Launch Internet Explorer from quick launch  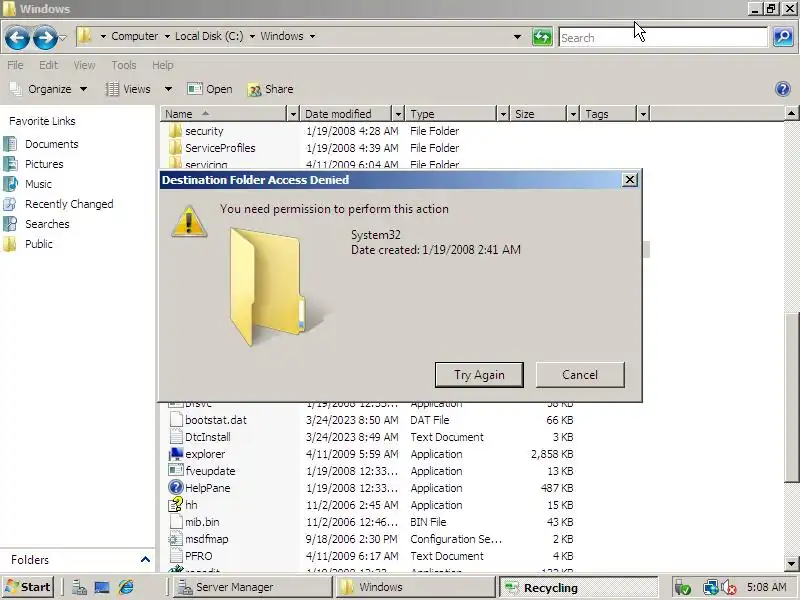click(x=126, y=587)
